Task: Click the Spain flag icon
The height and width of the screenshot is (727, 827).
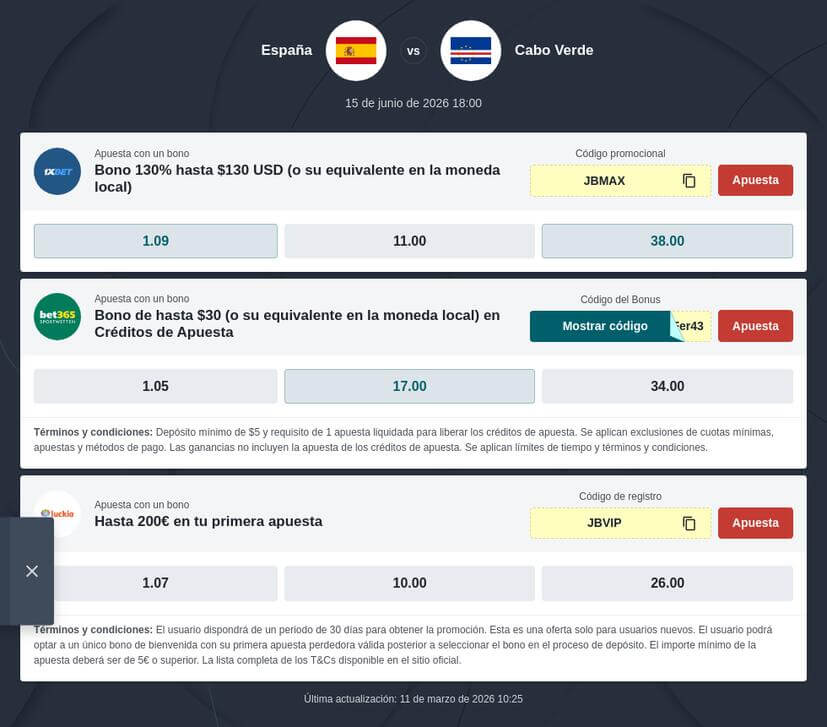Action: pyautogui.click(x=354, y=50)
